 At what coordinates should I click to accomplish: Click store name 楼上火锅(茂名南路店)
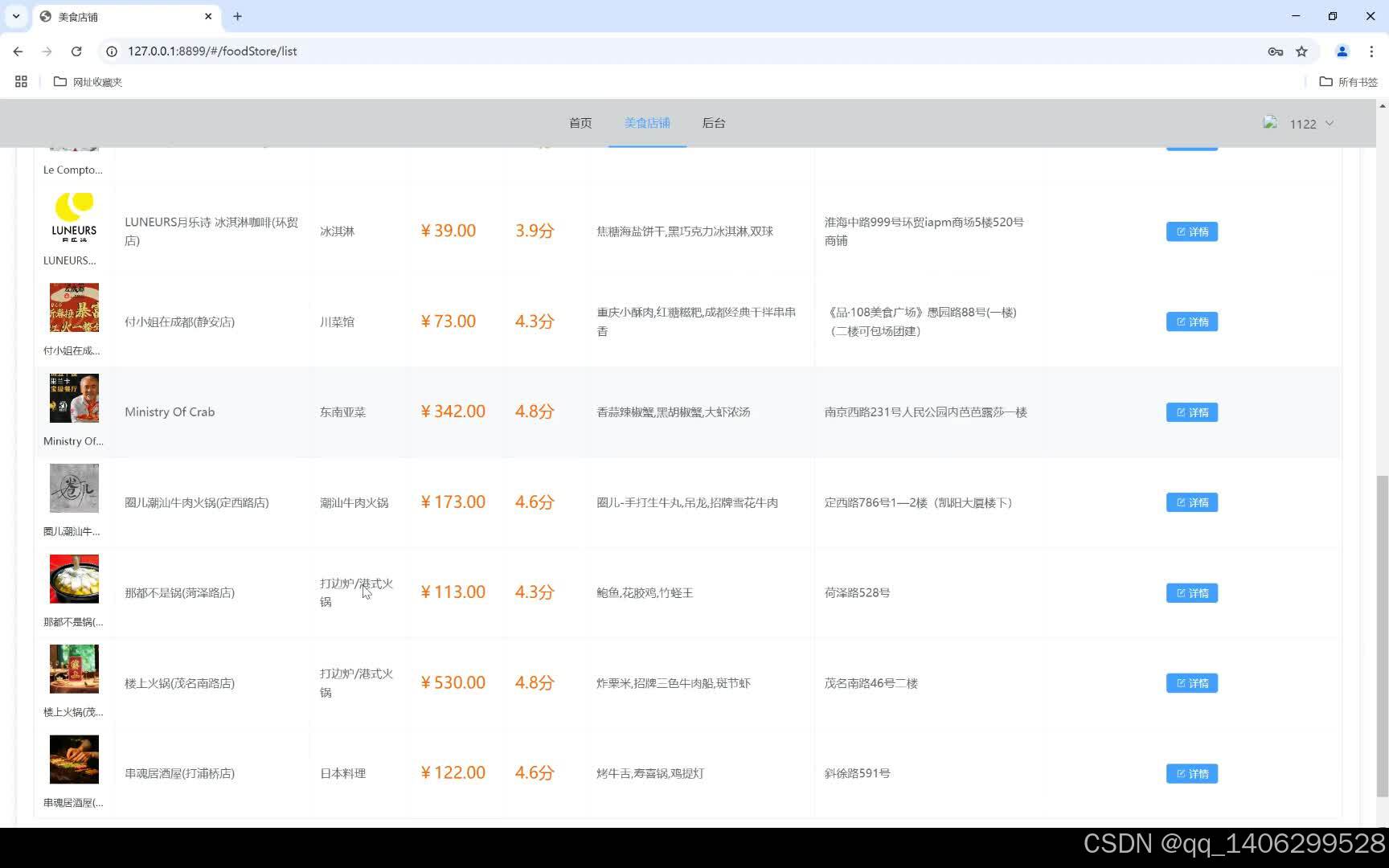tap(179, 683)
